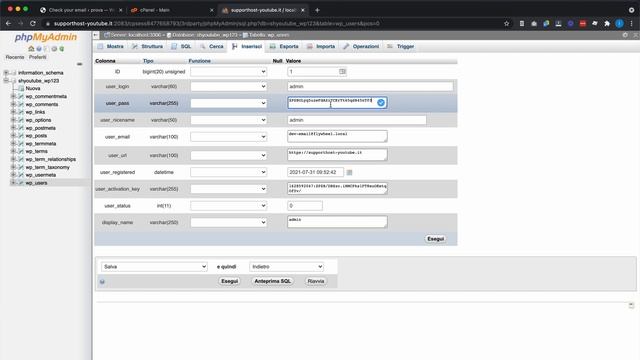This screenshot has height=360, width=640.
Task: Click the console toggle icon at bottom right
Action: 631,305
